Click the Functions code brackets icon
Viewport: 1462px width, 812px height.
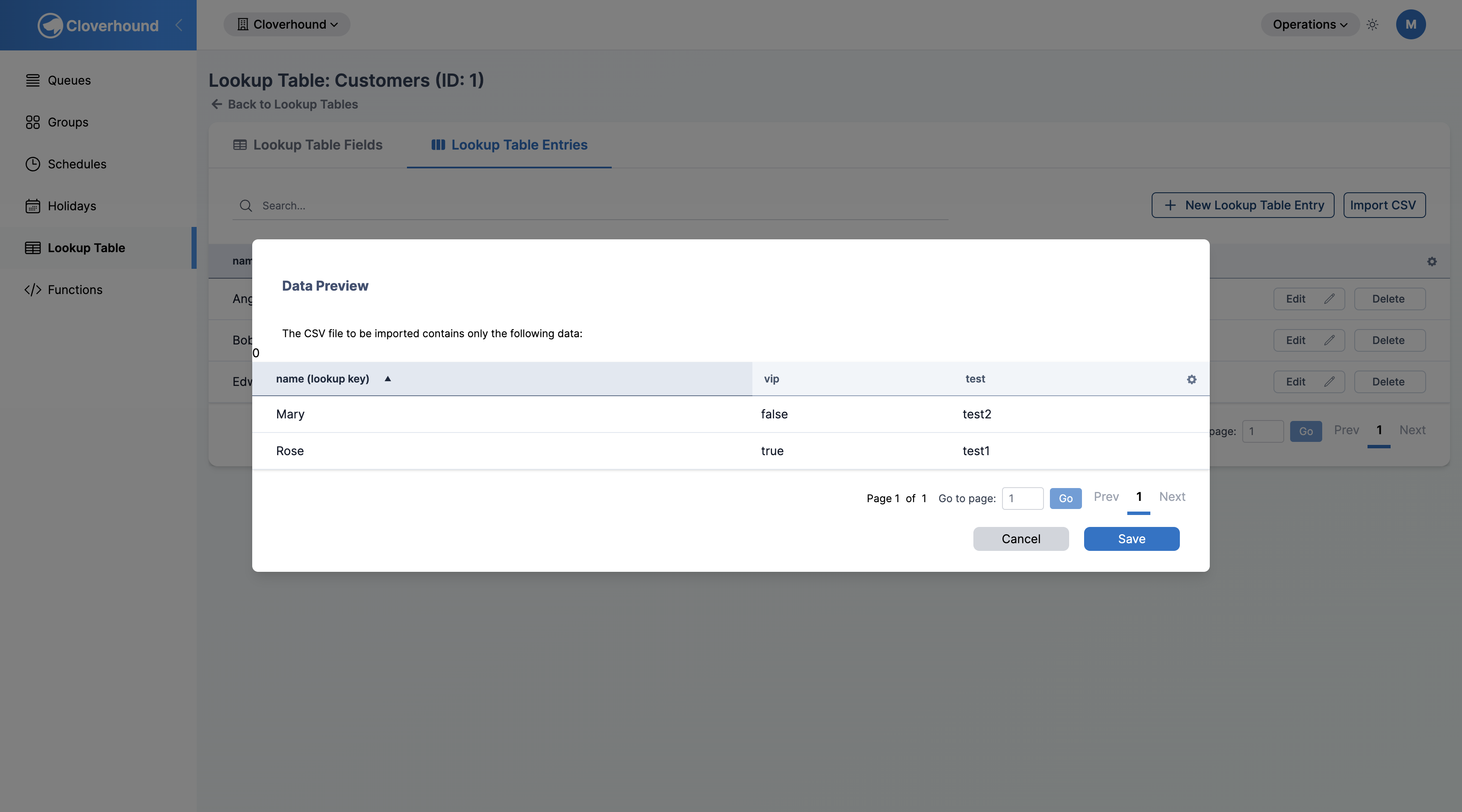click(33, 290)
